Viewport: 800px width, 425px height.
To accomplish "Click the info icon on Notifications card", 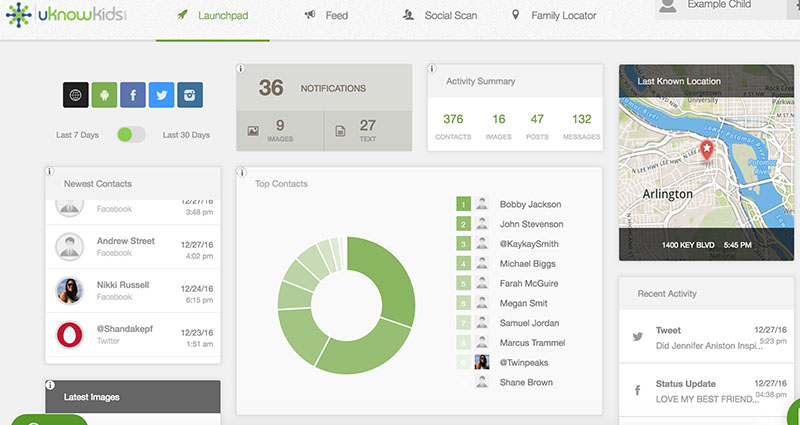I will (241, 69).
